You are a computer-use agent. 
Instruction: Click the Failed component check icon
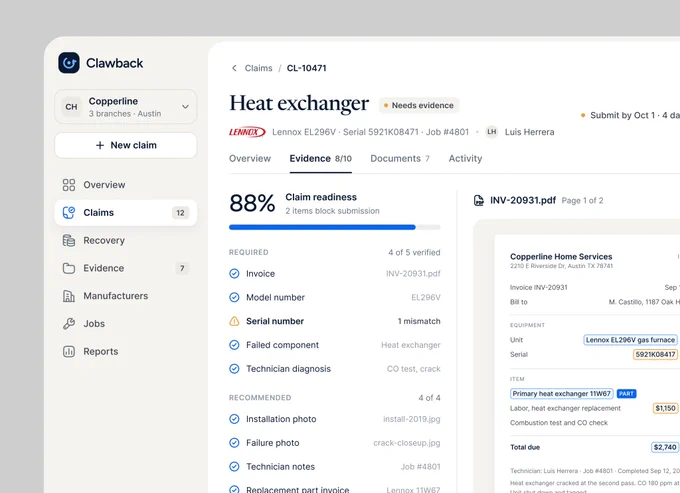[x=234, y=345]
